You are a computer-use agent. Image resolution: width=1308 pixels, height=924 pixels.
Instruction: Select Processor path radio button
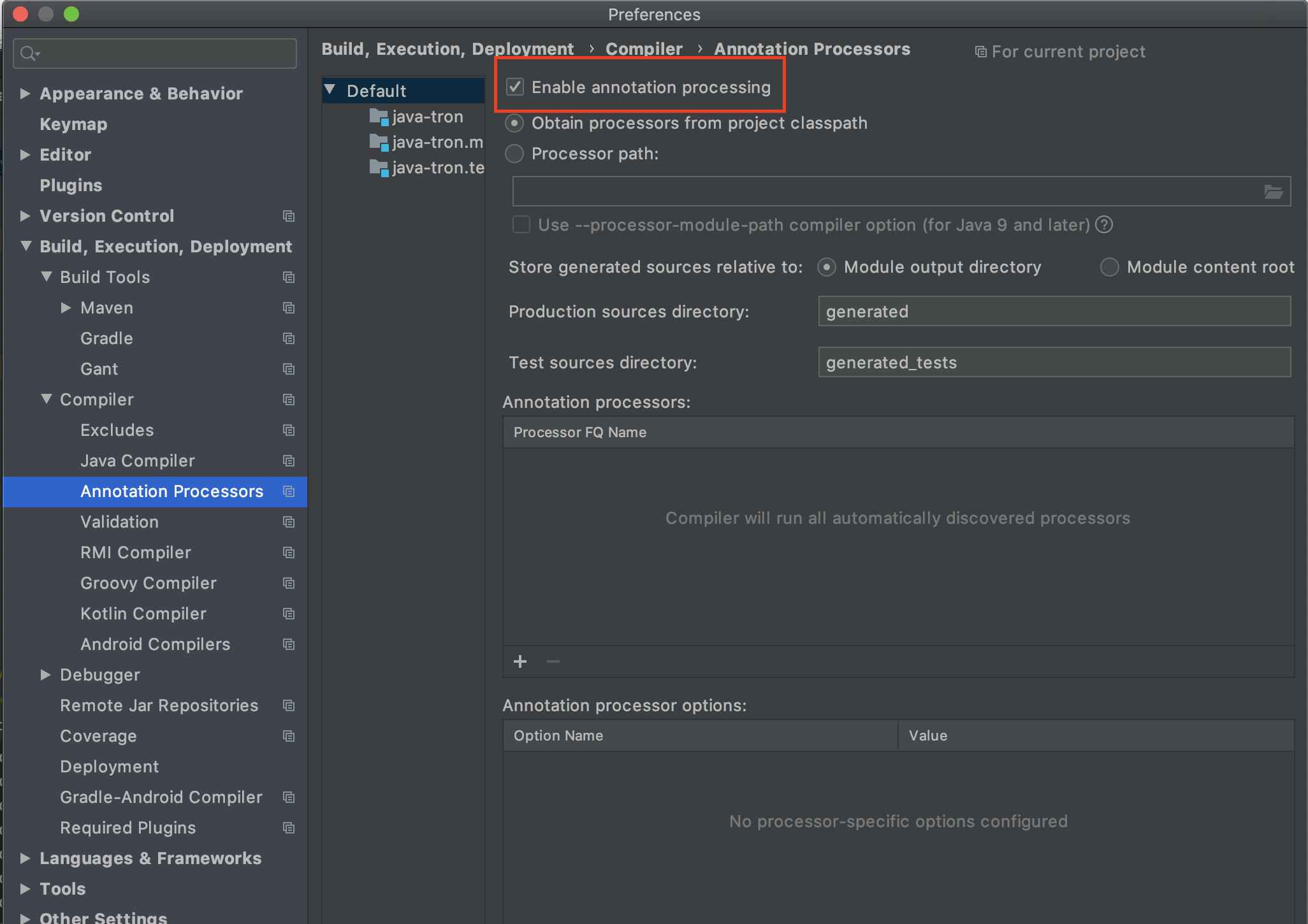[514, 154]
